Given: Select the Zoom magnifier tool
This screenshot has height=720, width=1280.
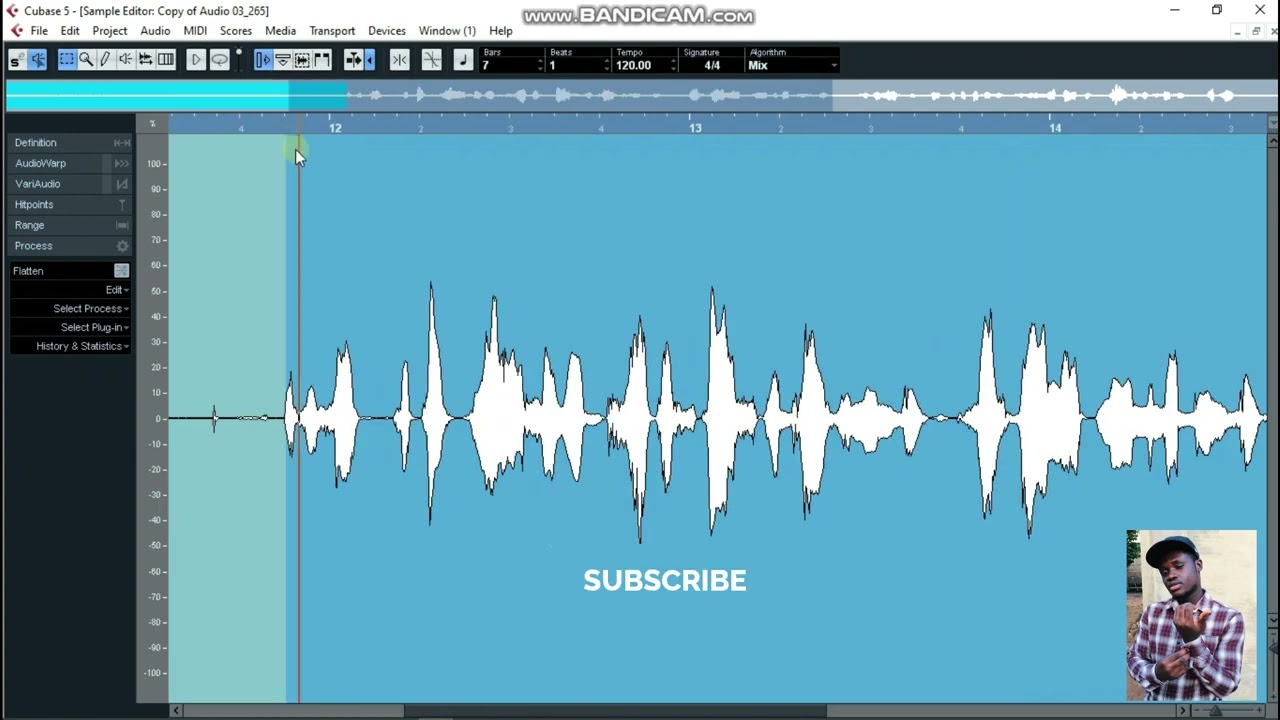Looking at the screenshot, I should (x=86, y=60).
